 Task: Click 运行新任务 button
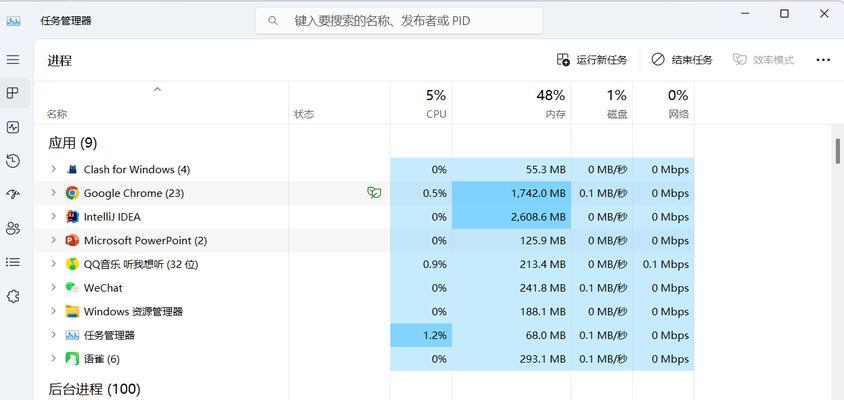pos(592,60)
